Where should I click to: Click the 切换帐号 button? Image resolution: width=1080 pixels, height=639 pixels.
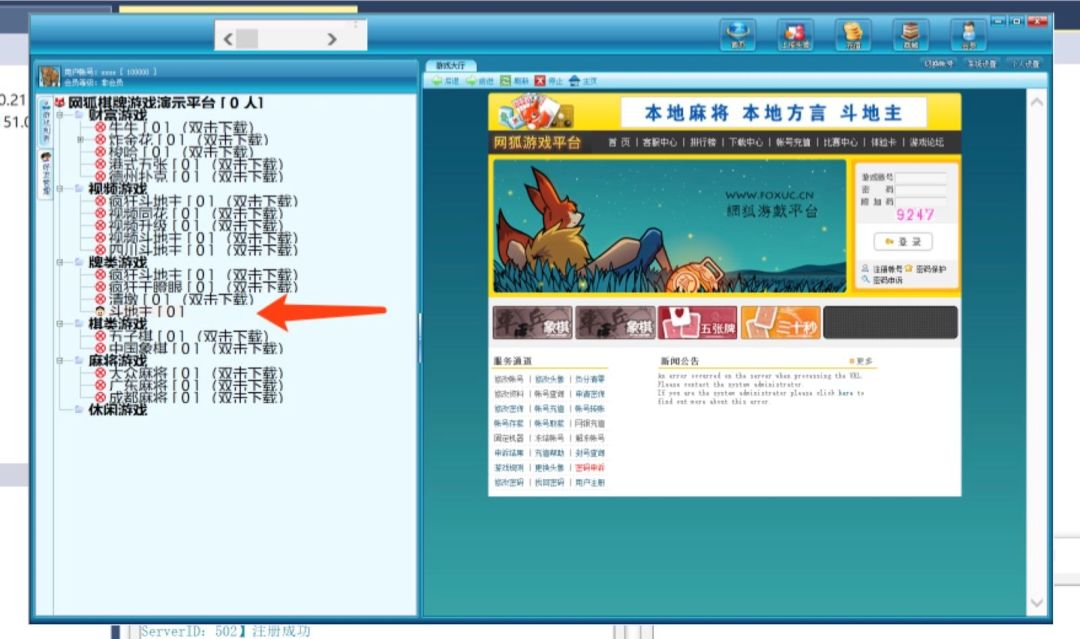pyautogui.click(x=939, y=63)
